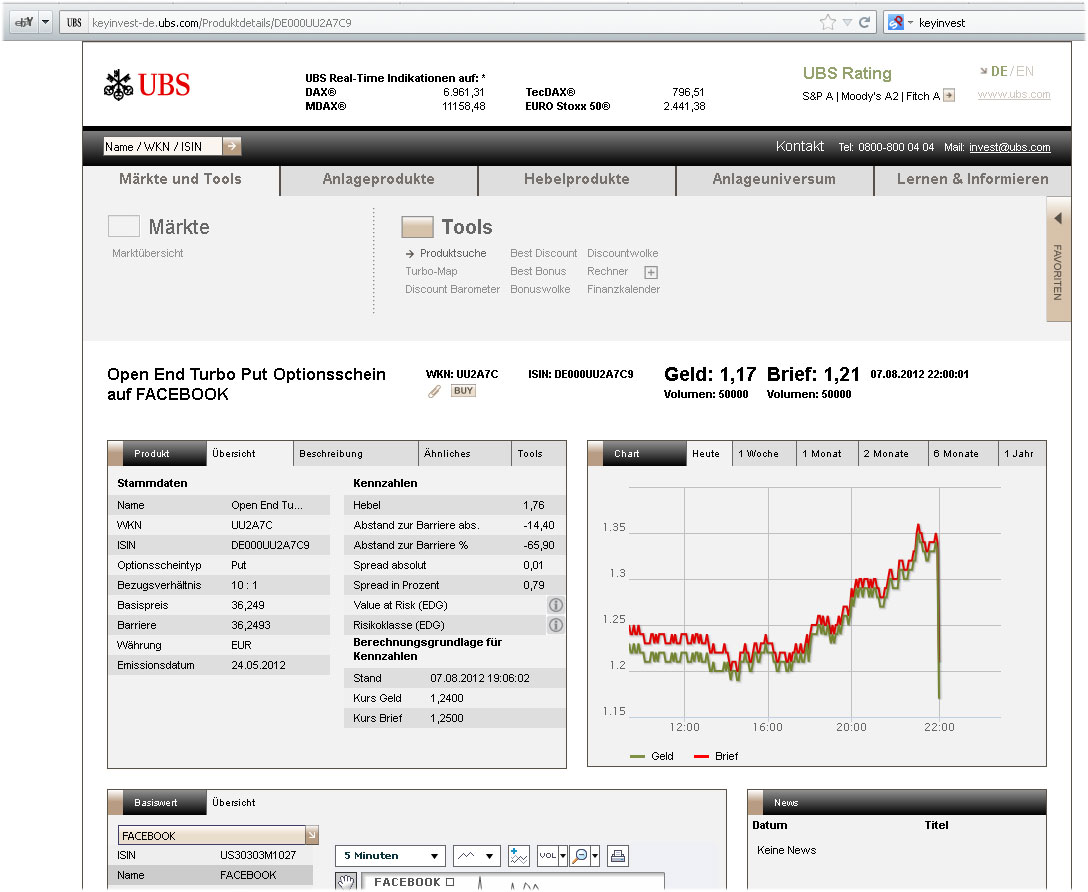Expand the zoom dropdown arrow
The width and height of the screenshot is (1088, 892).
pos(595,856)
